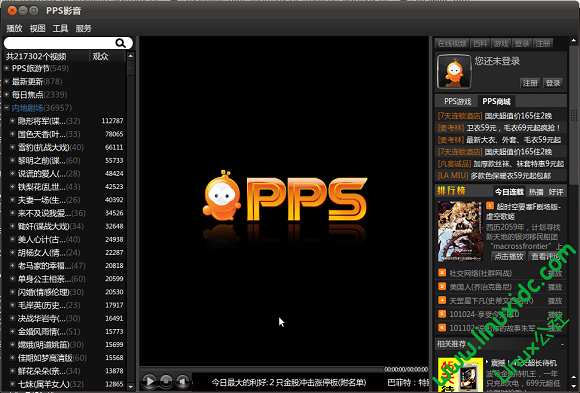This screenshot has width=580, height=393.
Task: Open the 服务 menu
Action: [x=84, y=28]
